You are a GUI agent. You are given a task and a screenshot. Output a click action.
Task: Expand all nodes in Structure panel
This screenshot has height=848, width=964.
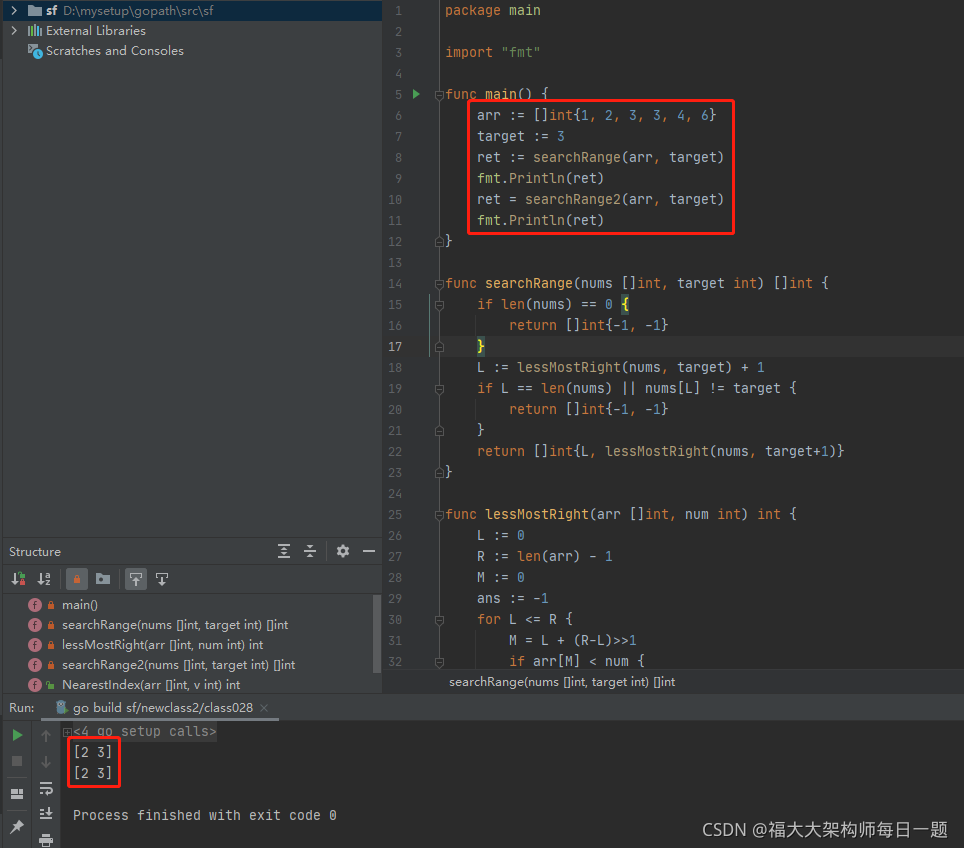click(284, 552)
